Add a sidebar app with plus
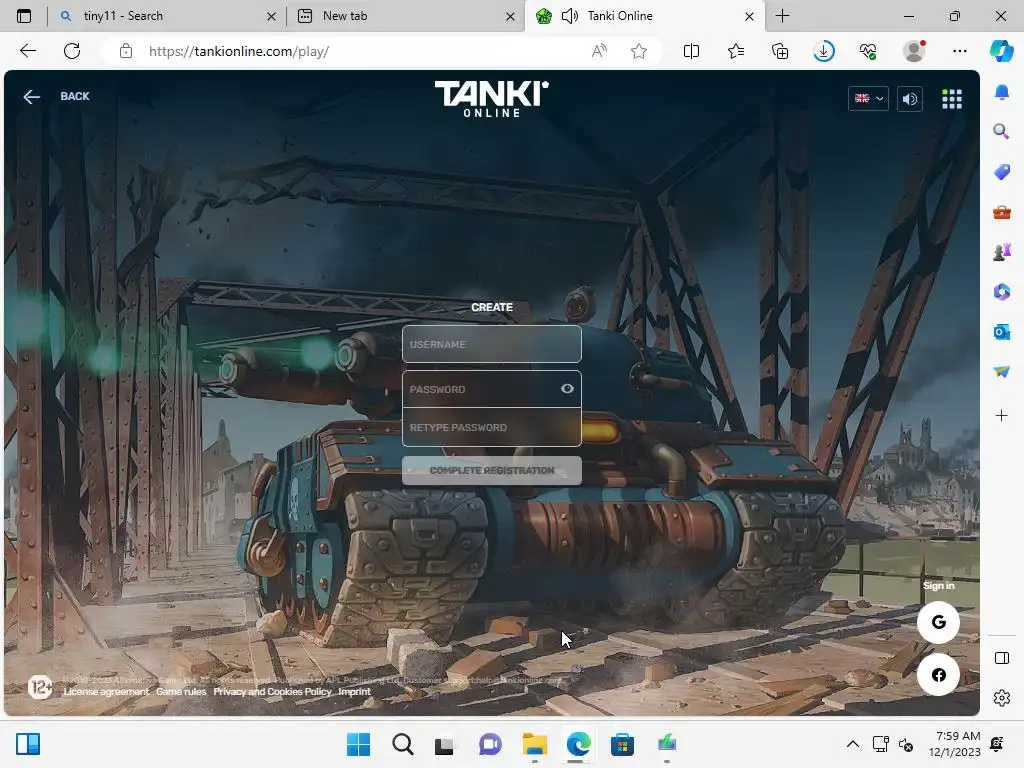Screen dimensions: 1024x768 [x=1001, y=415]
